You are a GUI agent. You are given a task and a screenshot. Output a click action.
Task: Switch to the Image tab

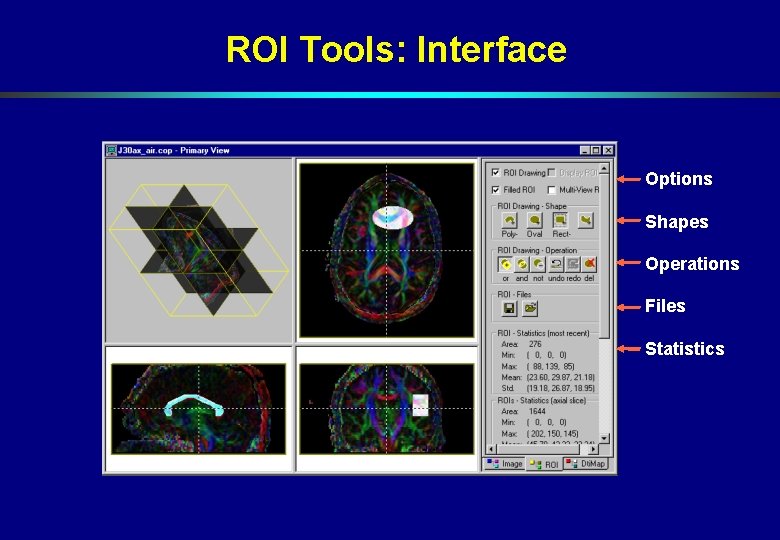click(504, 464)
